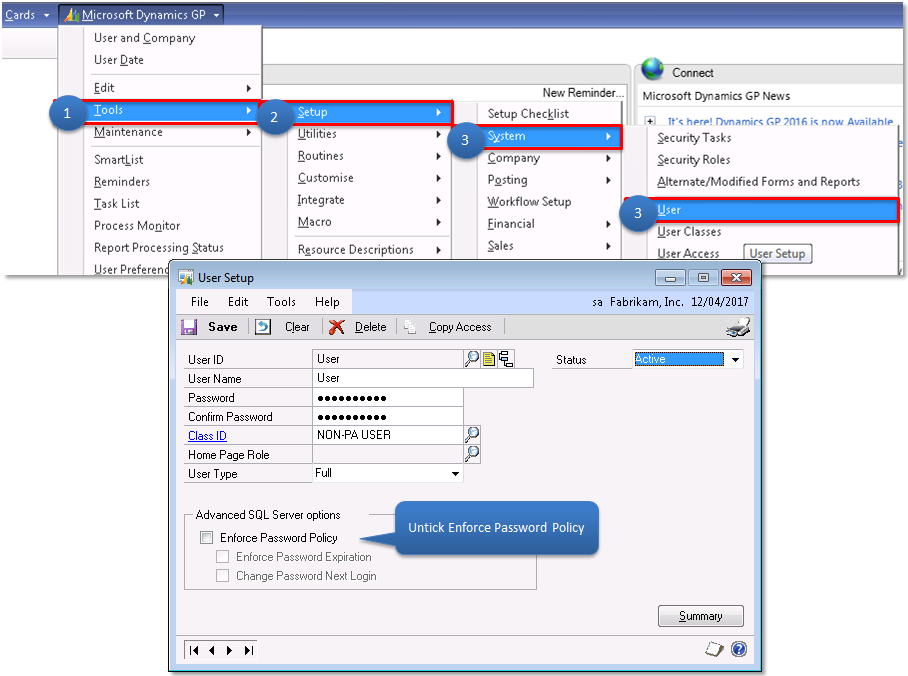This screenshot has height=676, width=908.
Task: Click the hierarchy icon beside User ID
Action: [506, 359]
